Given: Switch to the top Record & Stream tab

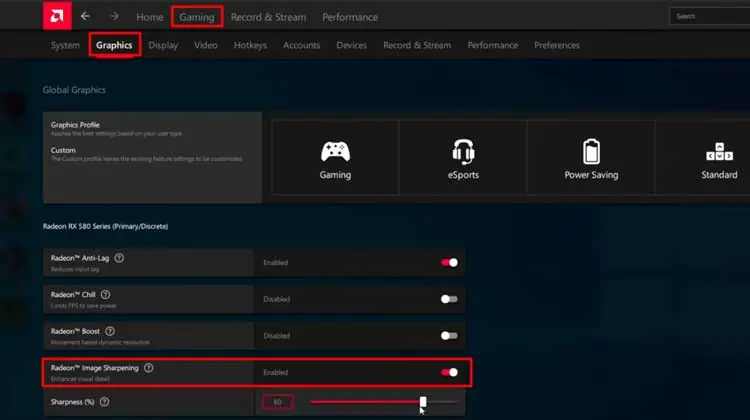Looking at the screenshot, I should [268, 17].
